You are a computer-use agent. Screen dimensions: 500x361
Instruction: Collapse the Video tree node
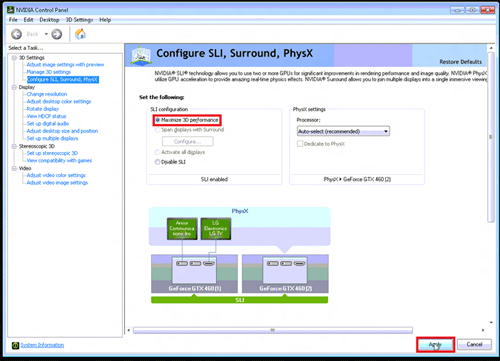pyautogui.click(x=14, y=168)
